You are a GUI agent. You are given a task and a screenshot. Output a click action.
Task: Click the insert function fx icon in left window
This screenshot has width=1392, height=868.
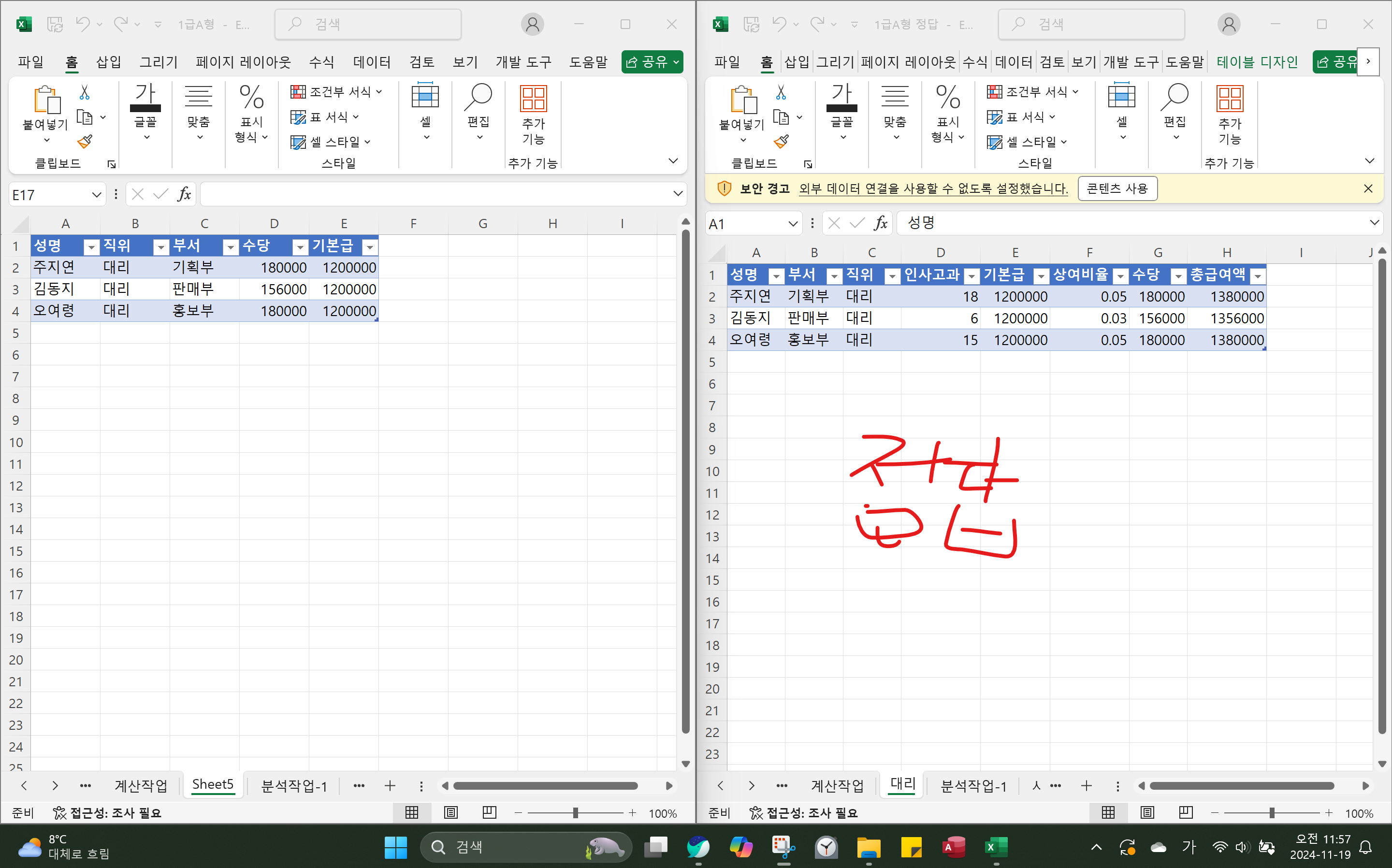point(184,195)
